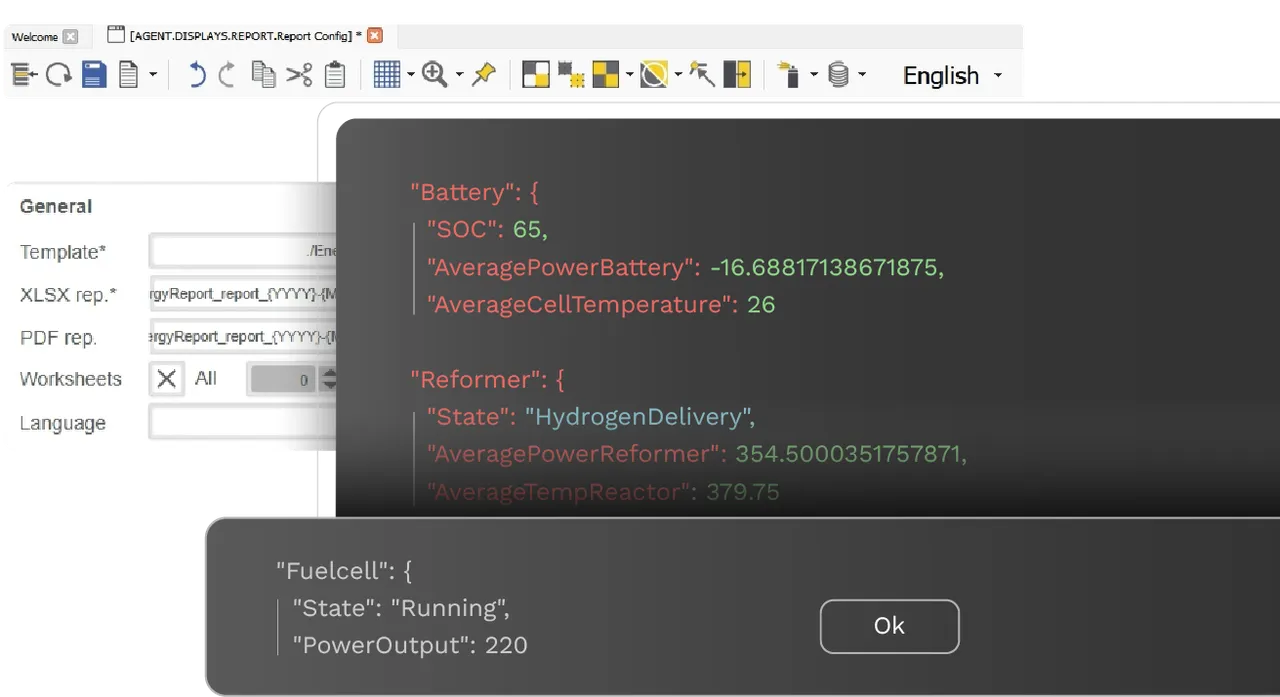Viewport: 1280px width, 697px height.
Task: Click the cursor pointer arrow icon
Action: pyautogui.click(x=702, y=75)
